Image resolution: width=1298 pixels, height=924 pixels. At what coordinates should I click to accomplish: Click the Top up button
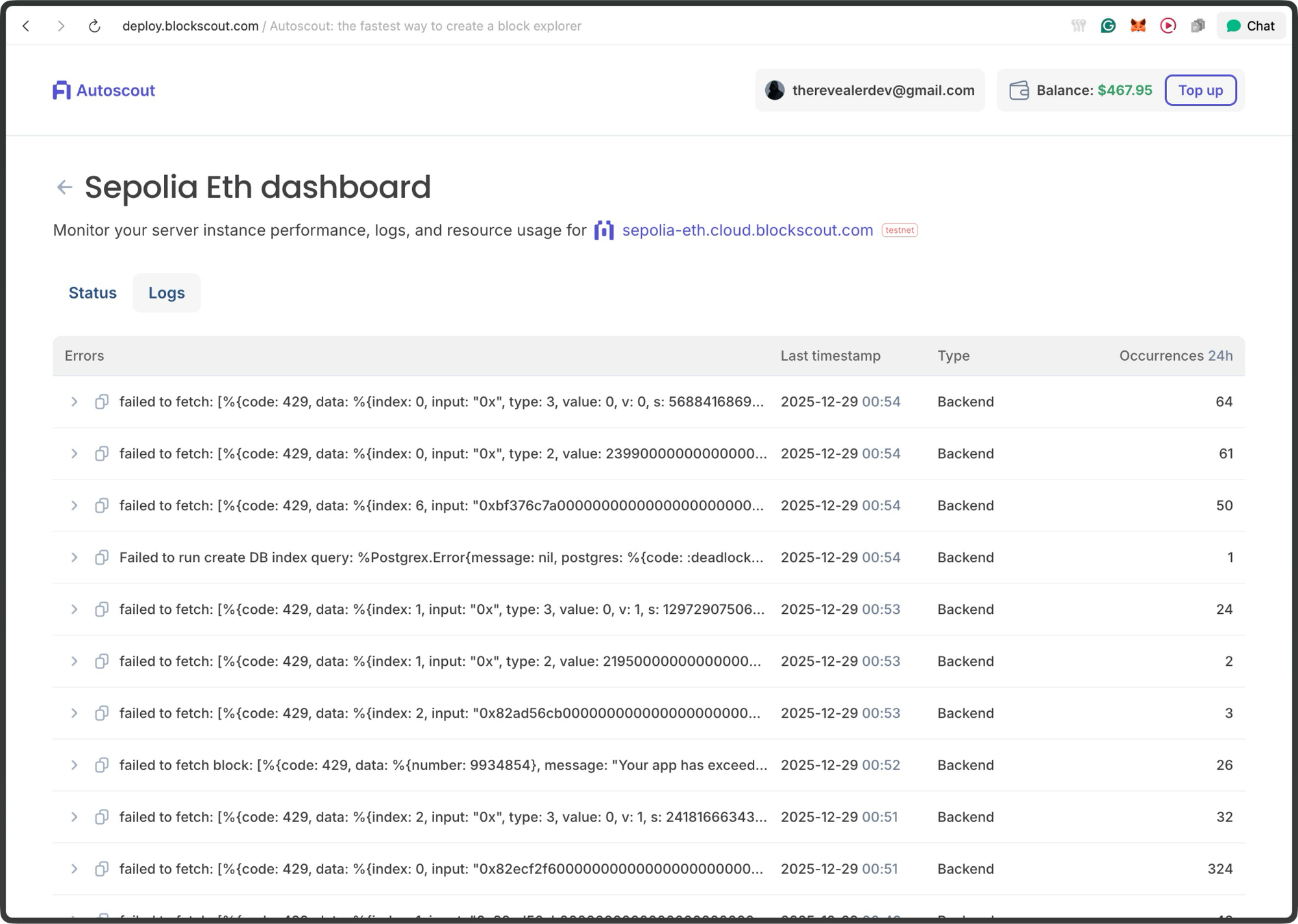point(1201,90)
